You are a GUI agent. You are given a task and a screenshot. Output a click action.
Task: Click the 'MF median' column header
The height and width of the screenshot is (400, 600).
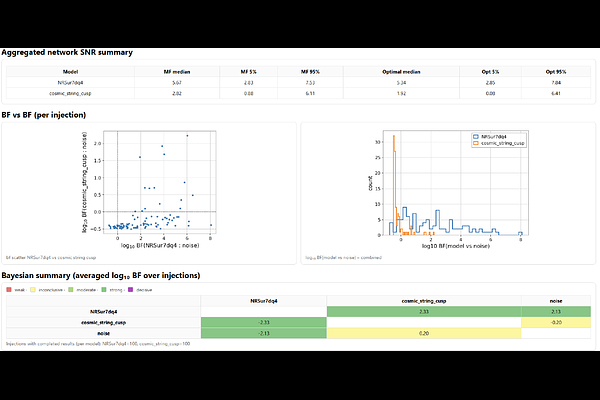coord(176,73)
